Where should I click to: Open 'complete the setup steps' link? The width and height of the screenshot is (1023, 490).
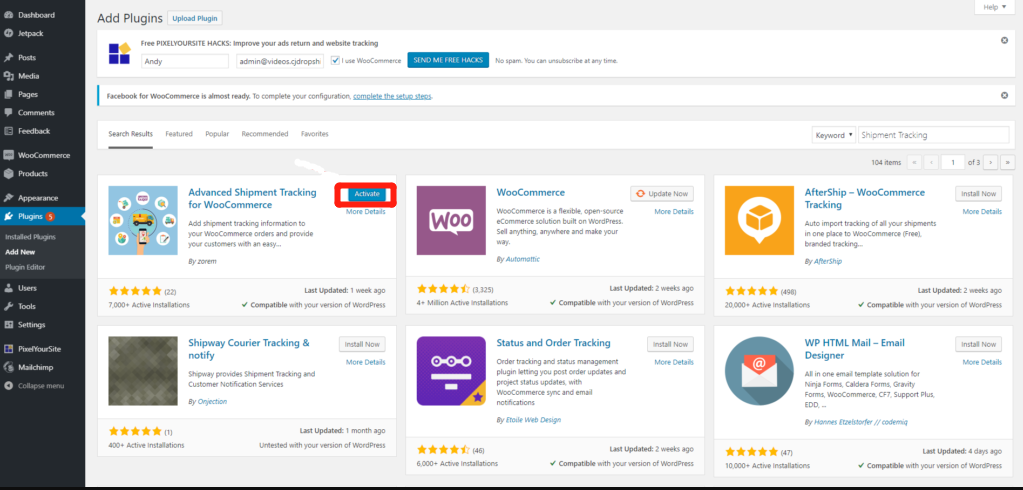tap(392, 96)
